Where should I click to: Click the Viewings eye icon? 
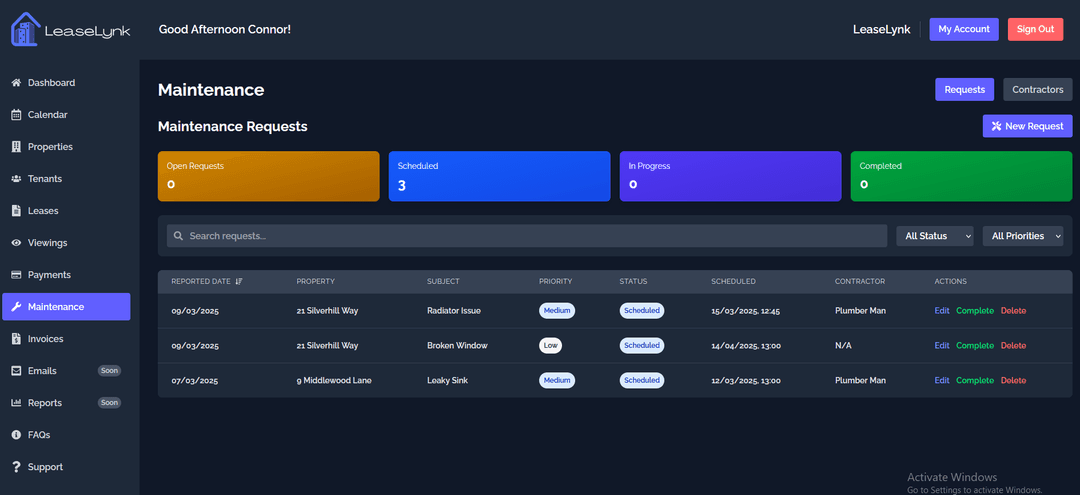tap(17, 243)
